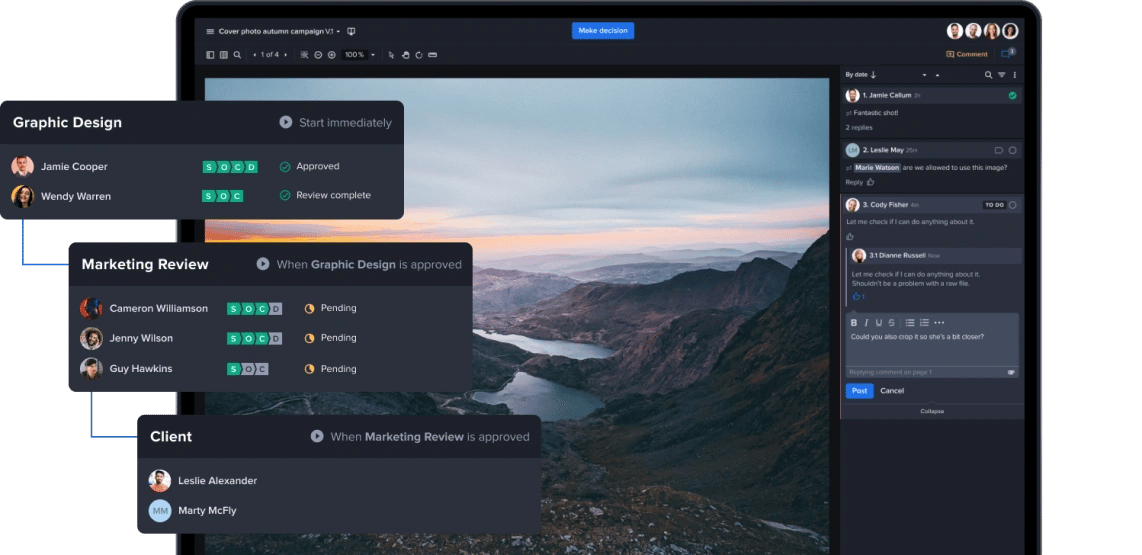Viewport: 1142px width, 555px height.
Task: Post the reply comment
Action: (859, 391)
